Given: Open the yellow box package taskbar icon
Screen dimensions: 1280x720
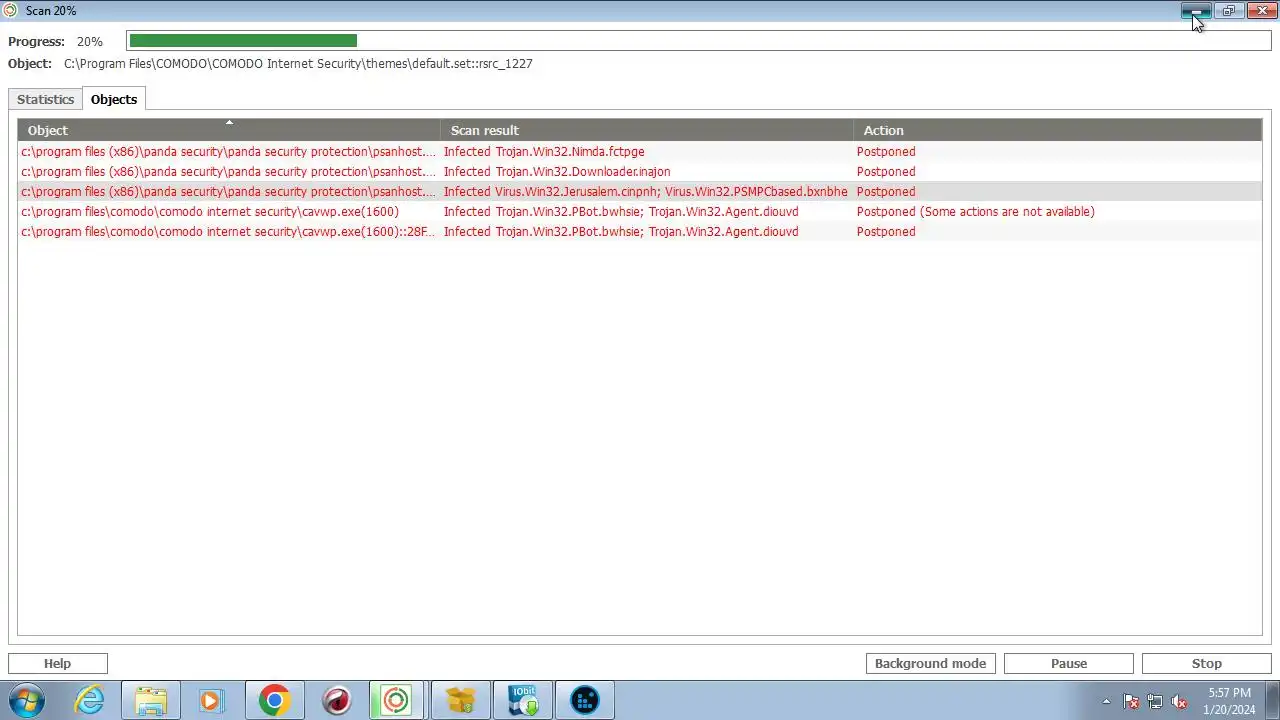Looking at the screenshot, I should [460, 700].
